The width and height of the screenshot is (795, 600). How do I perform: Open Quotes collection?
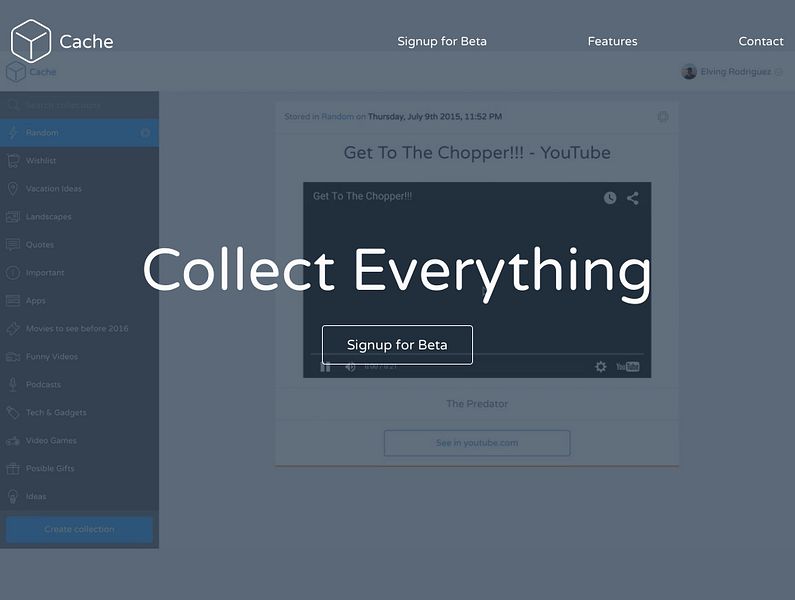(79, 245)
